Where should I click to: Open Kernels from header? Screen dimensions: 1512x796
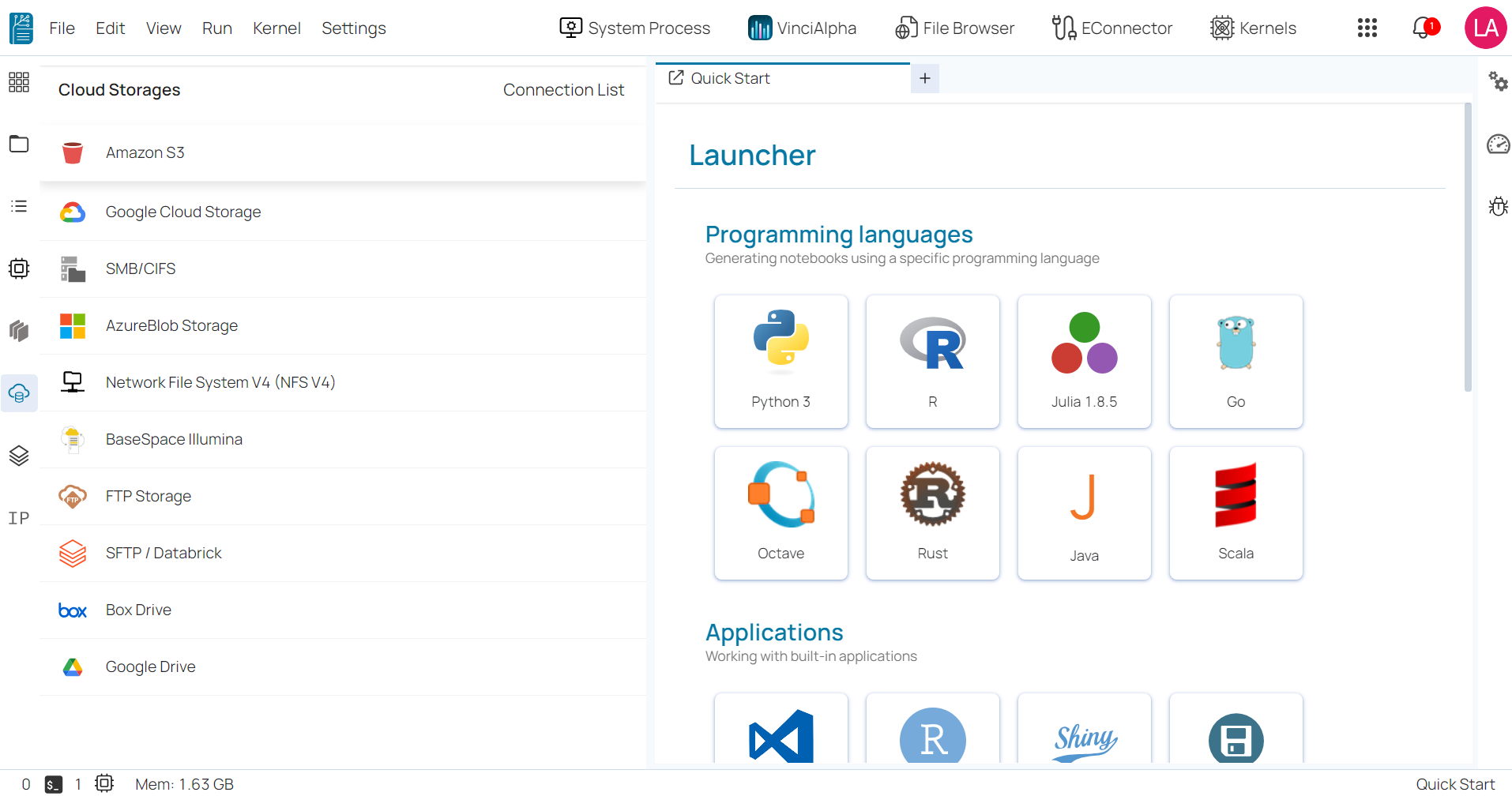(1254, 28)
